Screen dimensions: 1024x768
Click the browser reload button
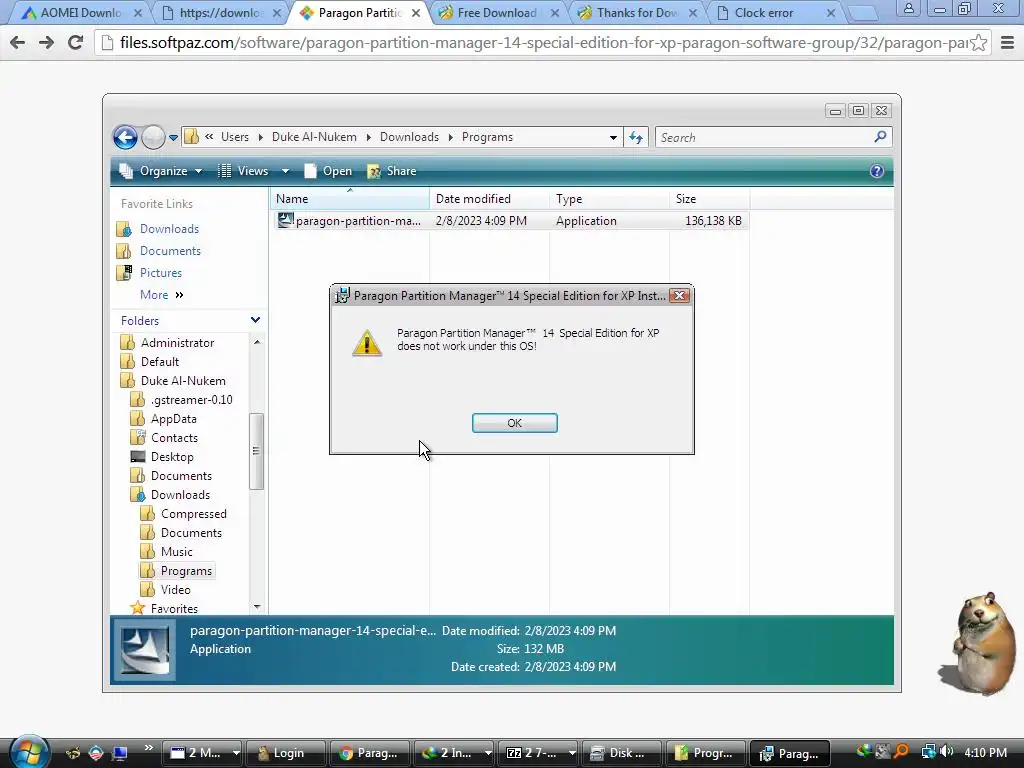(76, 43)
